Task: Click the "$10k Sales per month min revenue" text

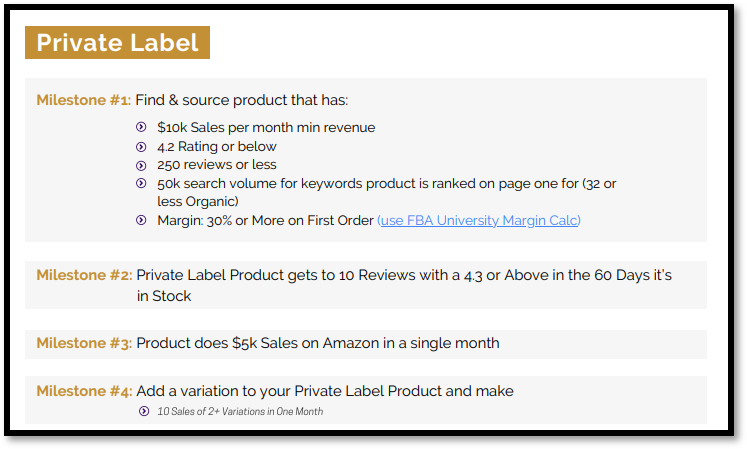Action: [266, 127]
